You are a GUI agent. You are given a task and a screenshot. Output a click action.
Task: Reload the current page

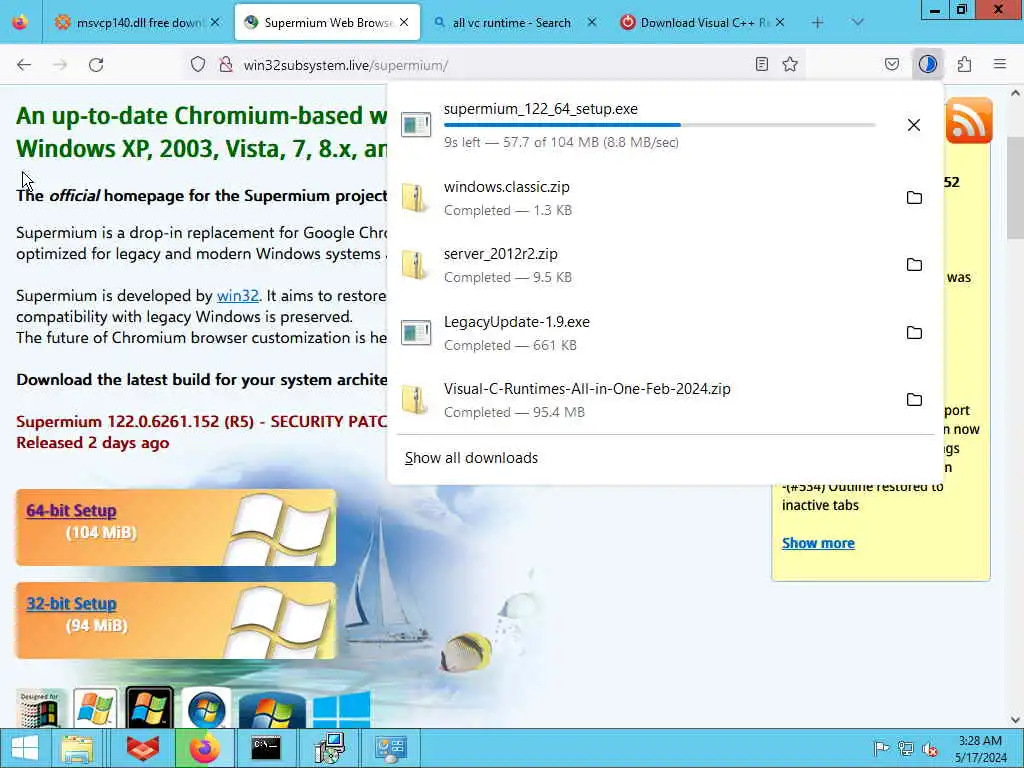point(96,65)
